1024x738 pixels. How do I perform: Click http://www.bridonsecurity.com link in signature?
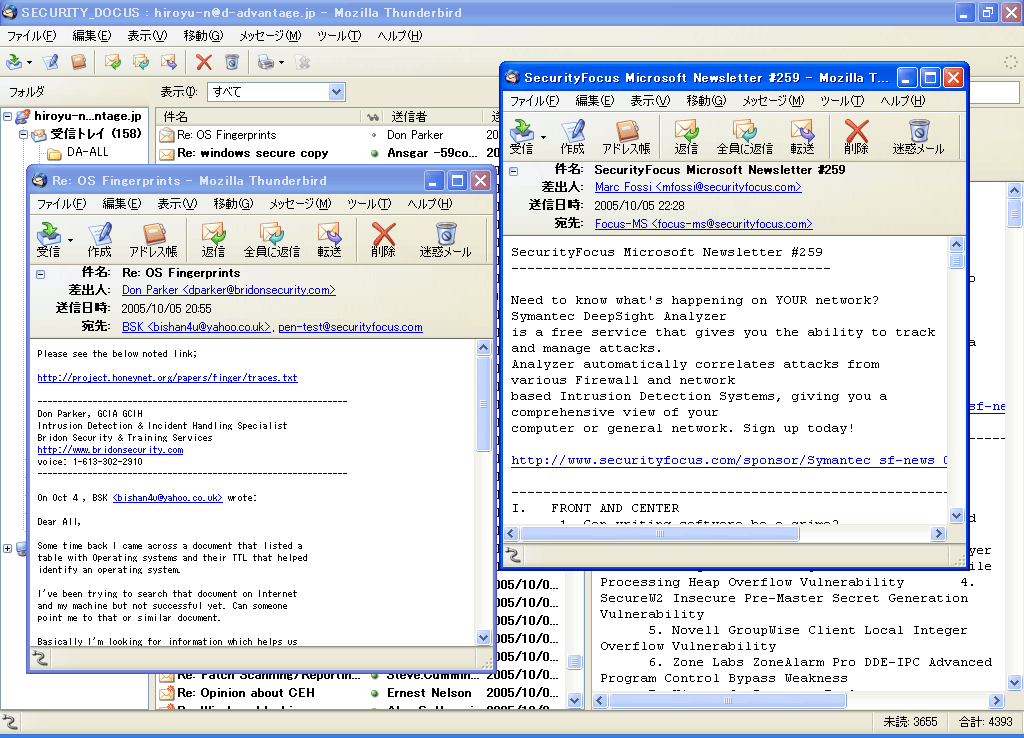pos(110,449)
